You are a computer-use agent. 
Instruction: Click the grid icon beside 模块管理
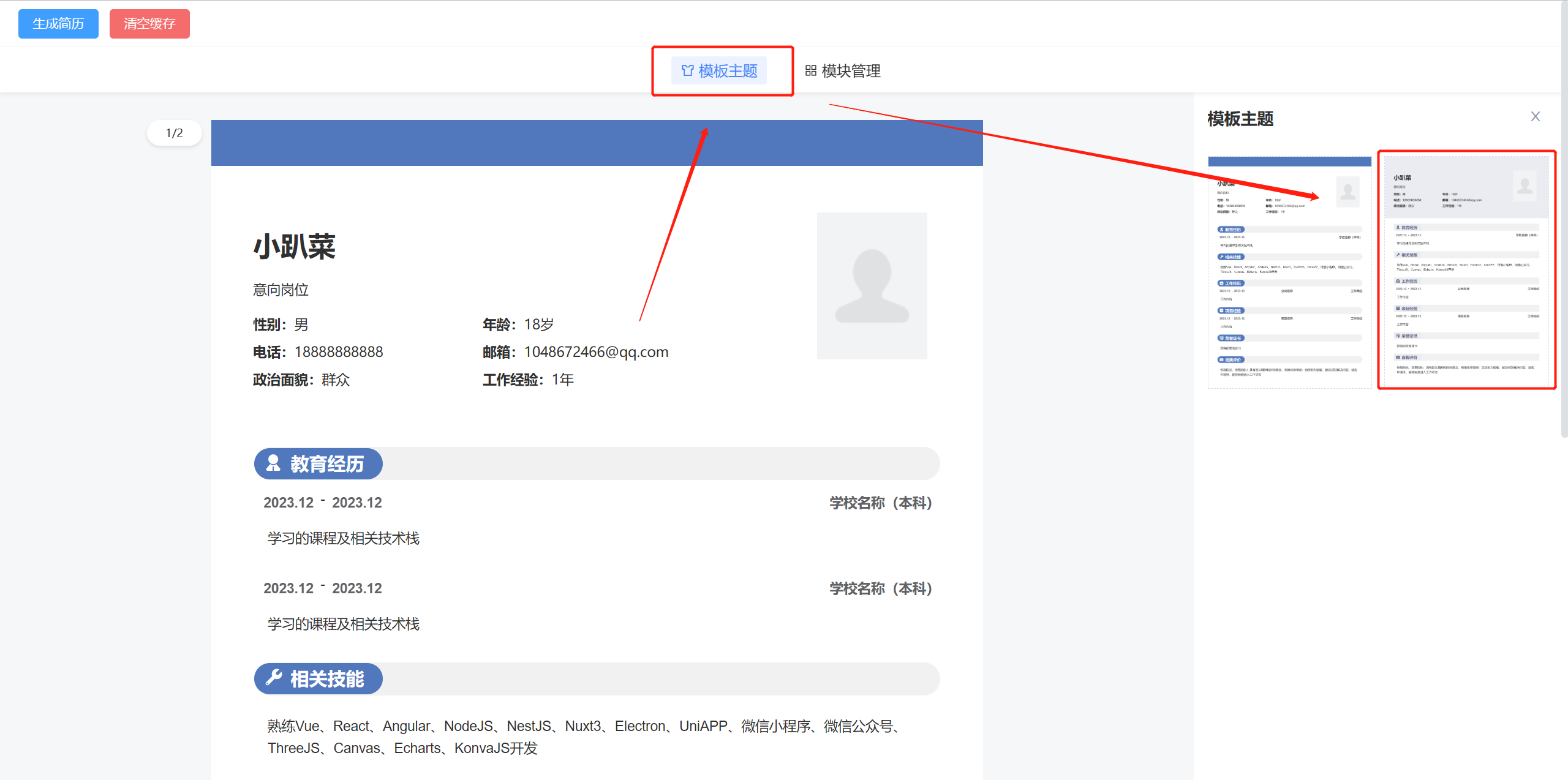click(x=810, y=71)
